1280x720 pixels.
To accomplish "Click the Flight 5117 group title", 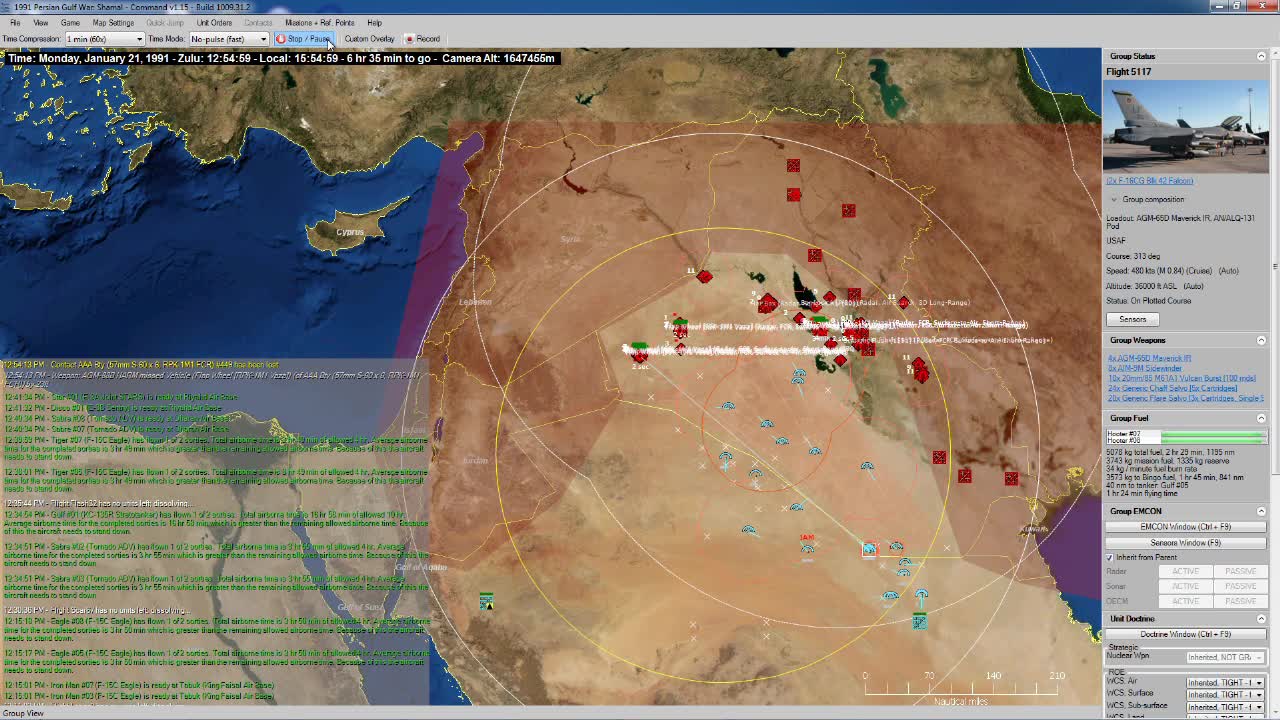I will click(1128, 72).
